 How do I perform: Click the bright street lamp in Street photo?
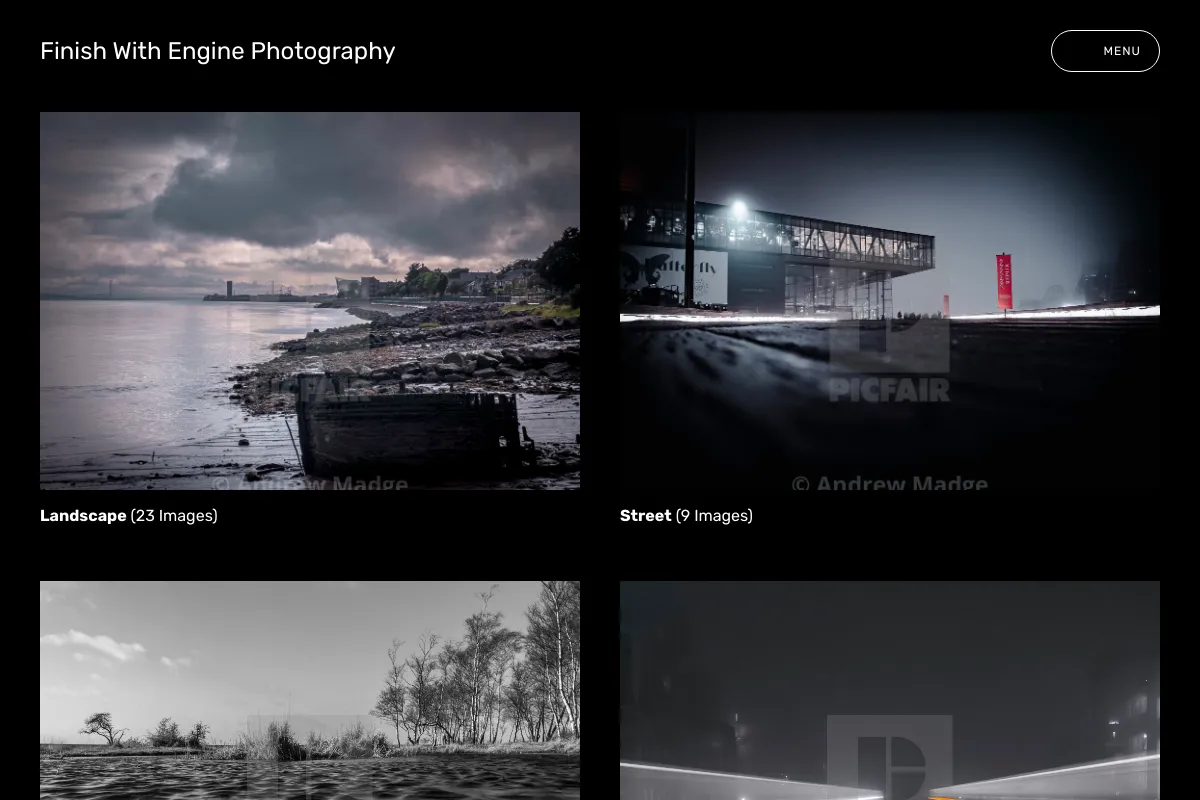click(x=739, y=209)
